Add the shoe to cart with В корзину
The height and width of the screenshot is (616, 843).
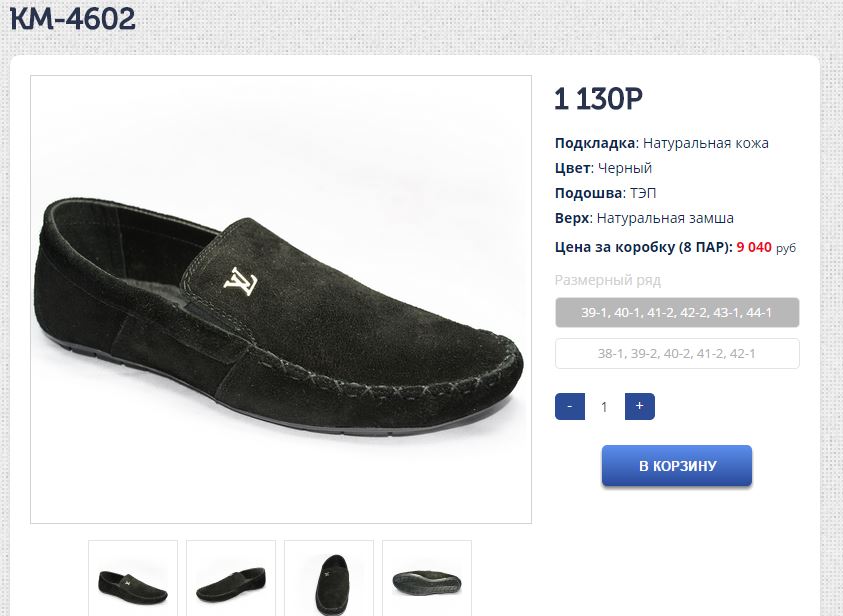click(x=677, y=466)
